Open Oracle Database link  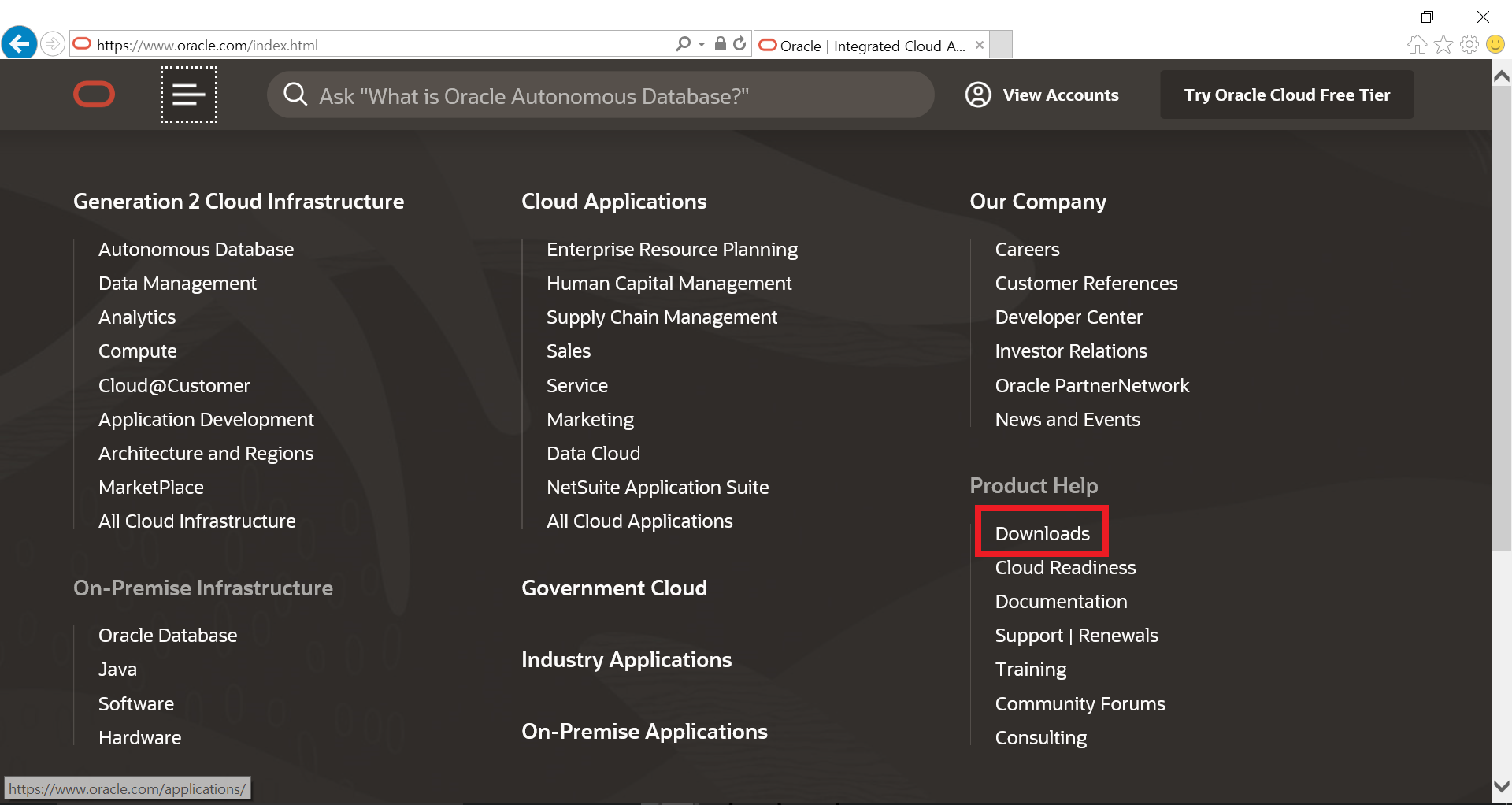[x=168, y=636]
